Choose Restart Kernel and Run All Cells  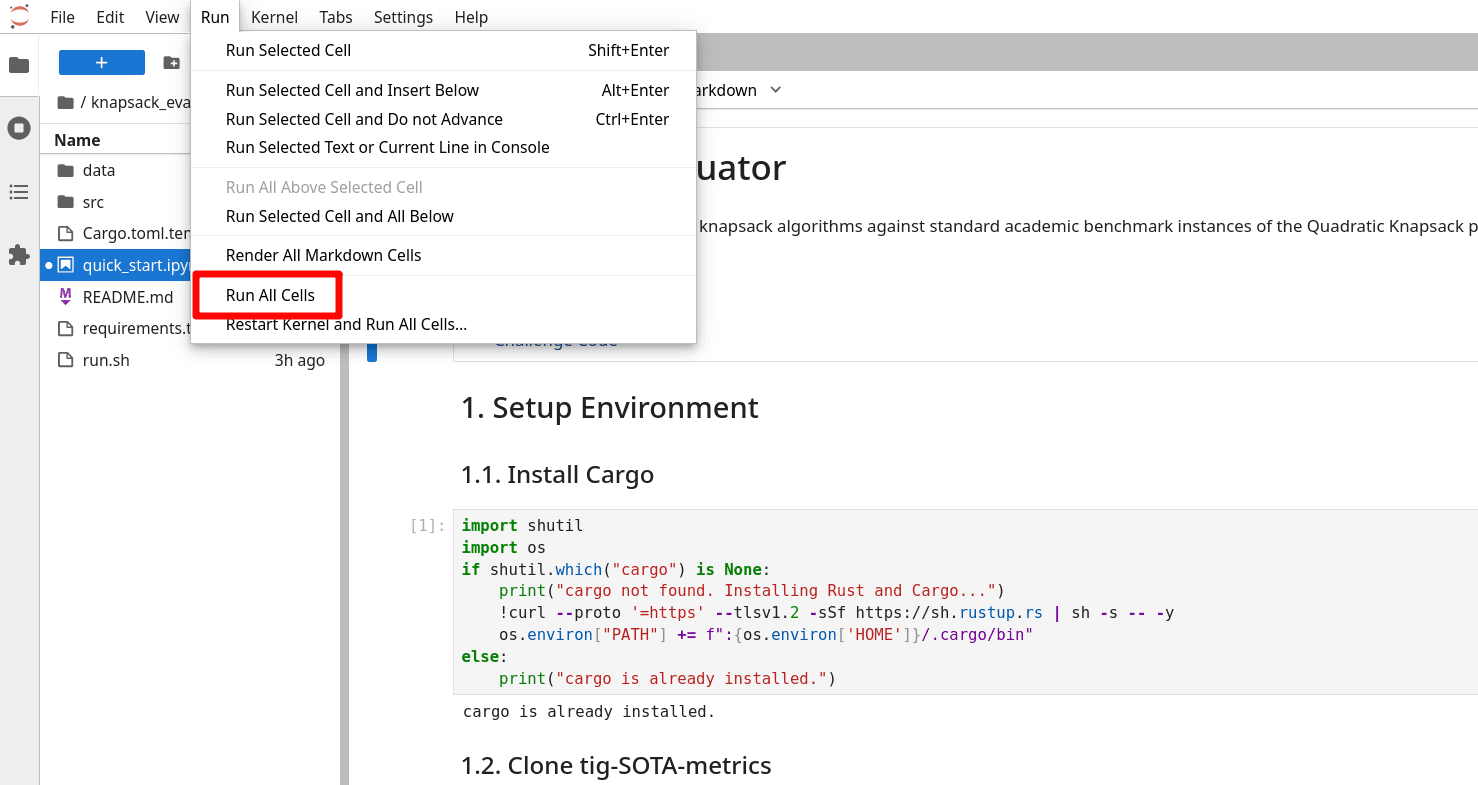[346, 324]
